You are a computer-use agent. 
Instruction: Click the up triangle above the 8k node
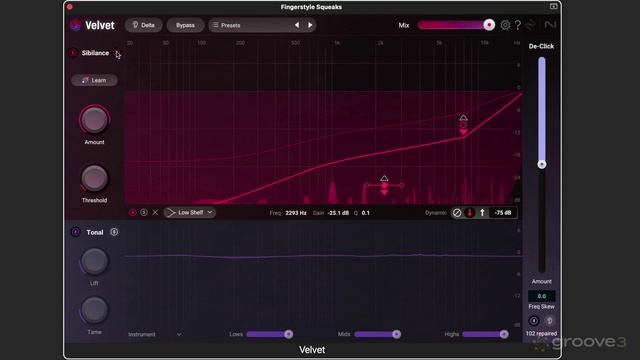point(463,118)
